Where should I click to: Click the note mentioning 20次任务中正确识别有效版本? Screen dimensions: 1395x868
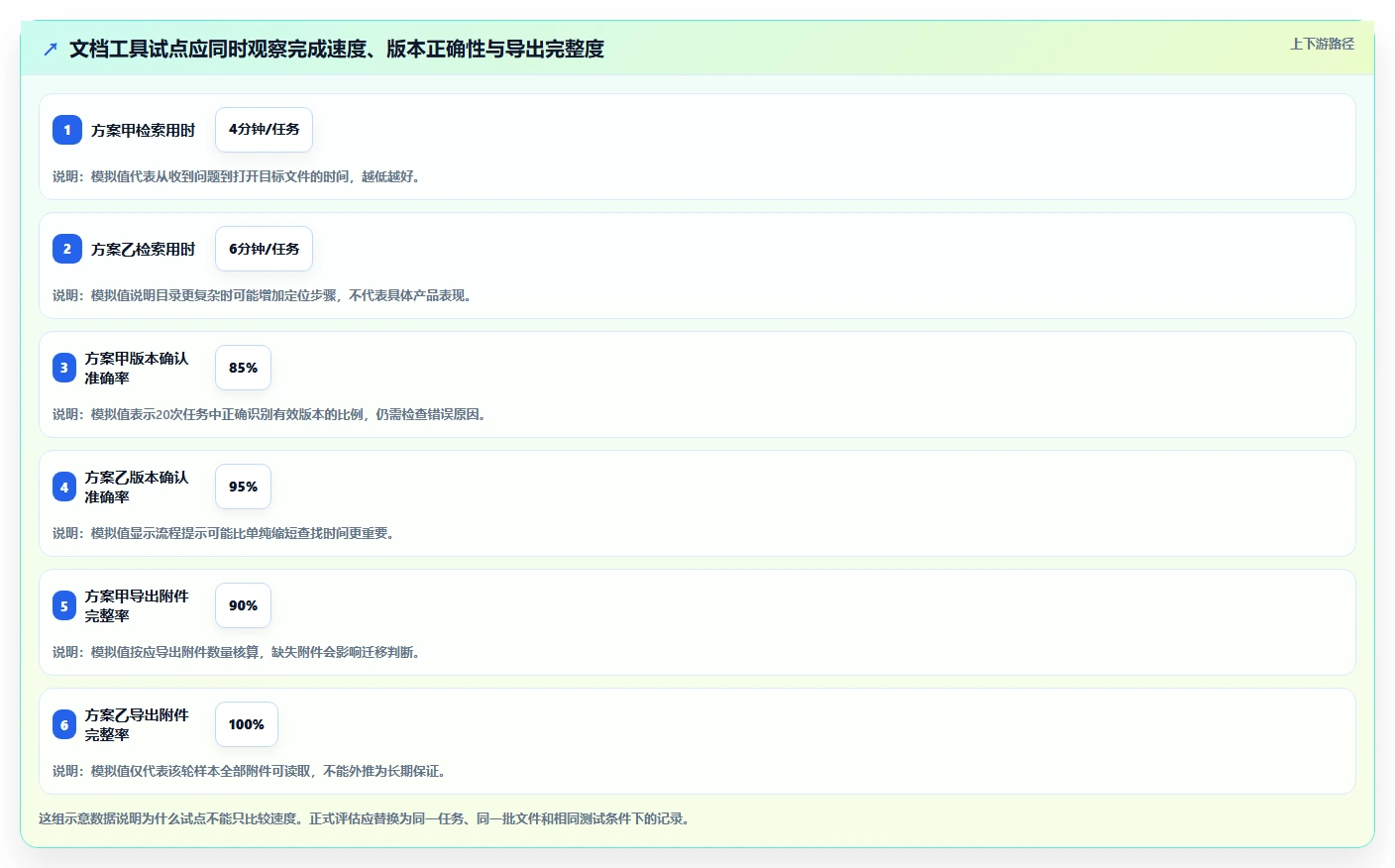point(271,414)
